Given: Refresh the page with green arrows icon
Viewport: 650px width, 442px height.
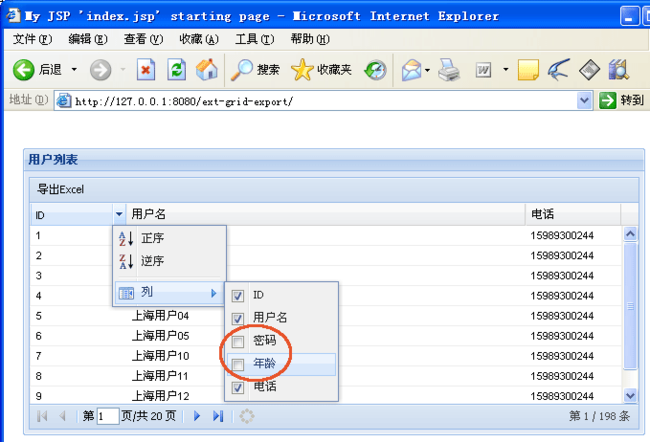Looking at the screenshot, I should (x=177, y=69).
